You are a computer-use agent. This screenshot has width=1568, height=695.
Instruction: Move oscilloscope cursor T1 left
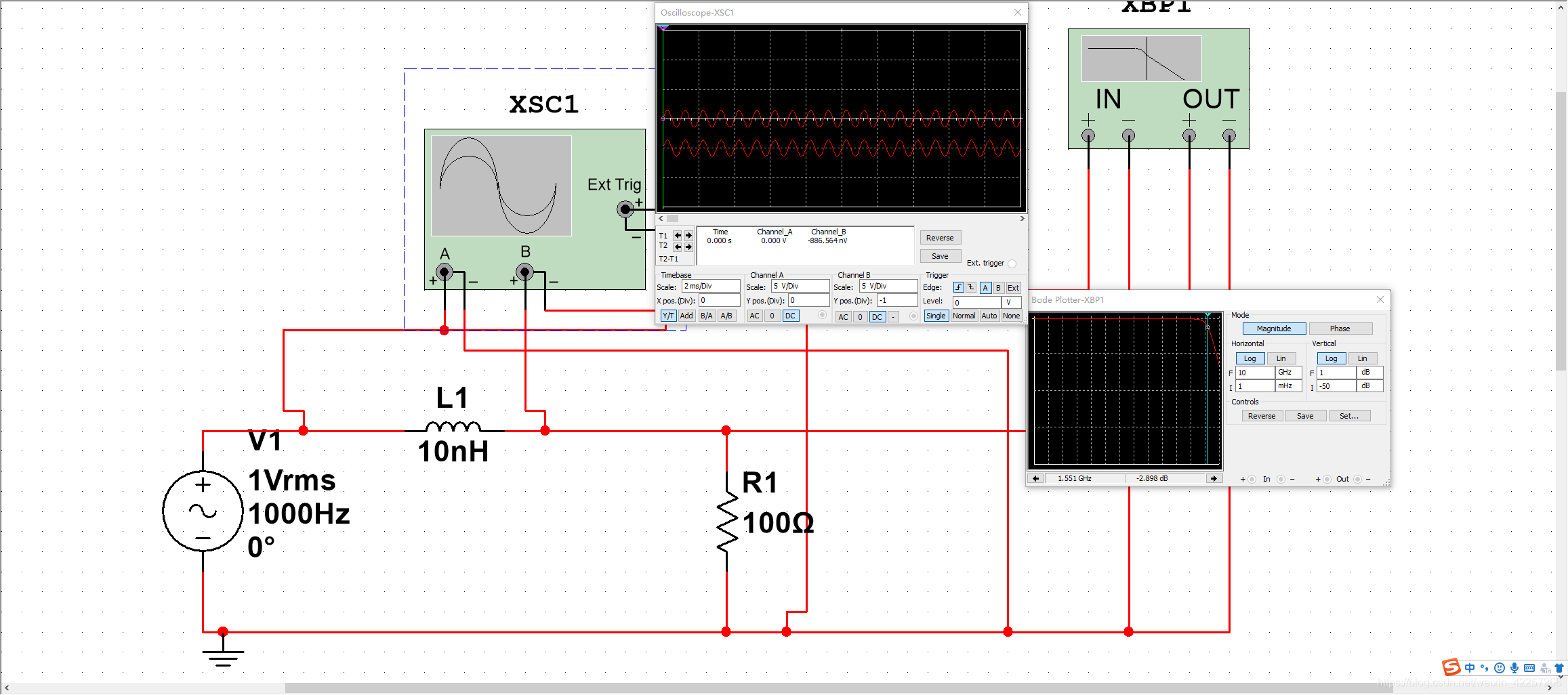678,235
